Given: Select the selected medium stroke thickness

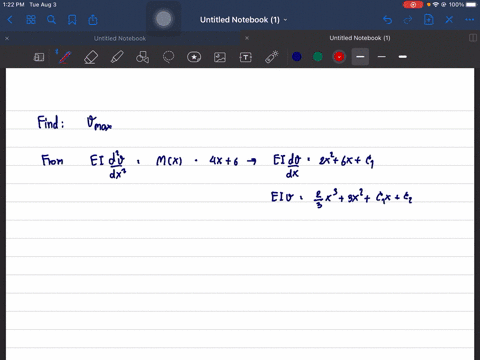Looking at the screenshot, I should tap(360, 57).
